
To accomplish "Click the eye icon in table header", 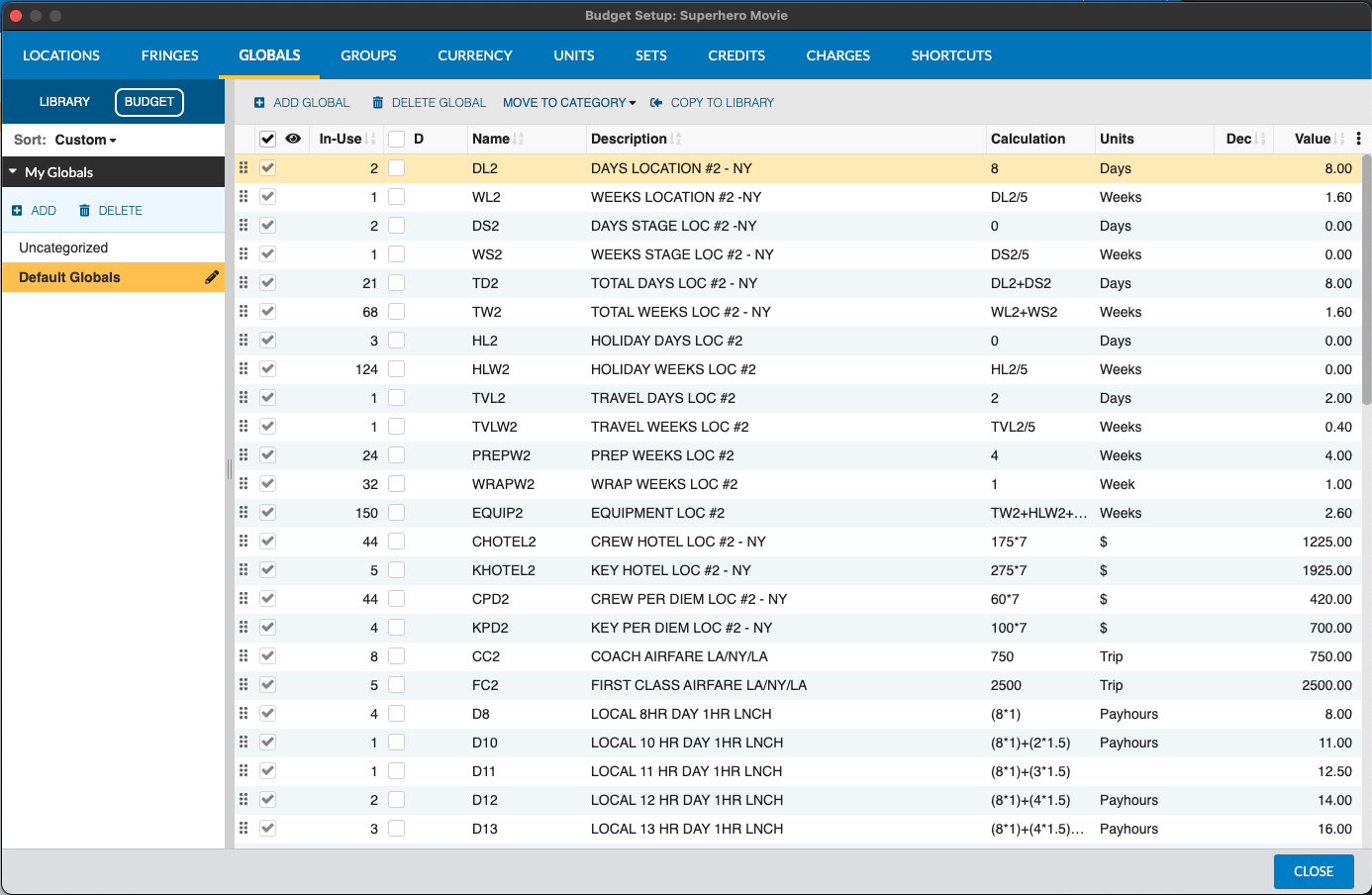I will (x=293, y=139).
